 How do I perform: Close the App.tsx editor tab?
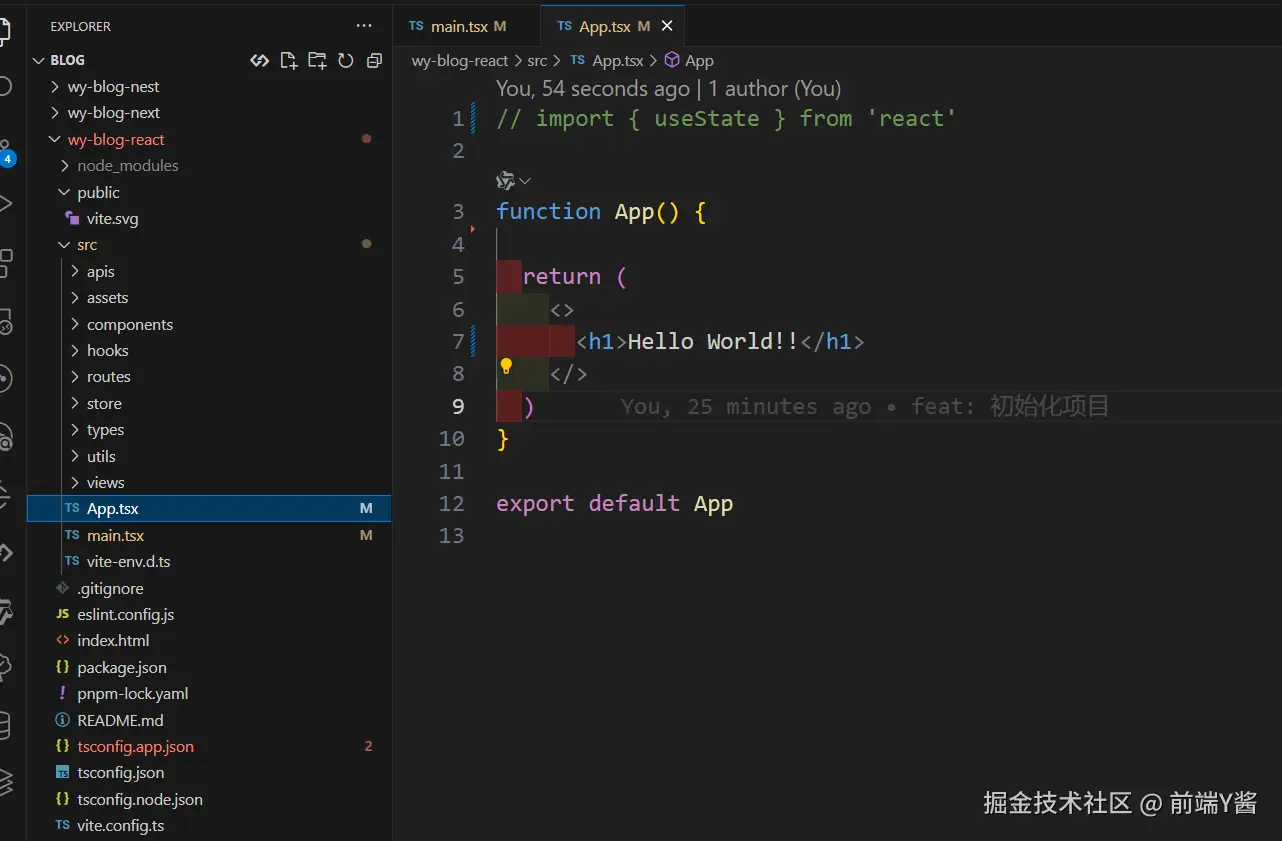[667, 26]
